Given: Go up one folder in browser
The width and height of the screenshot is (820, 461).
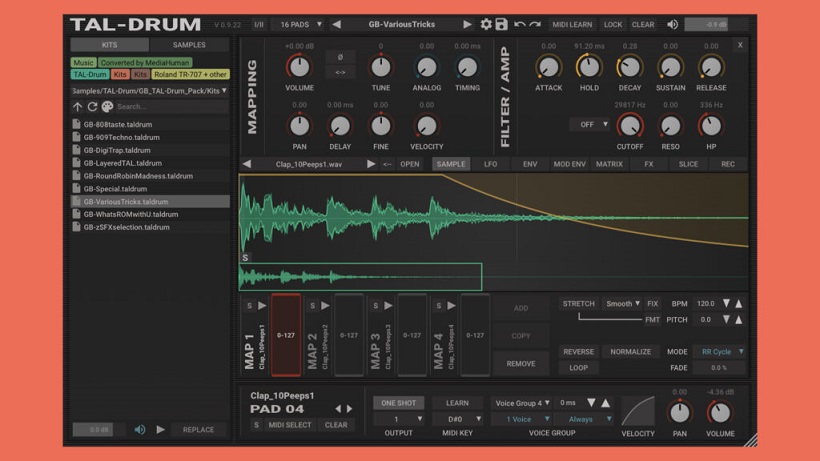Looking at the screenshot, I should coord(78,107).
